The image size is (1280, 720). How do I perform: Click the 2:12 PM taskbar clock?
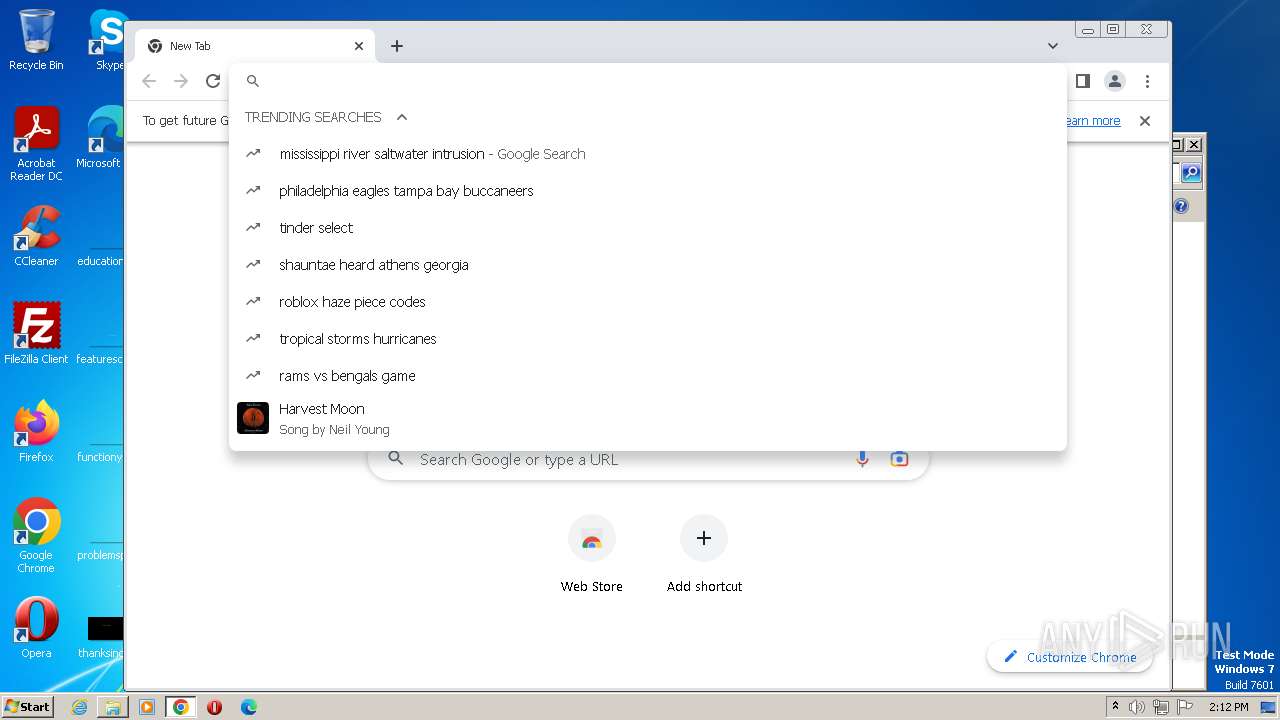1229,707
